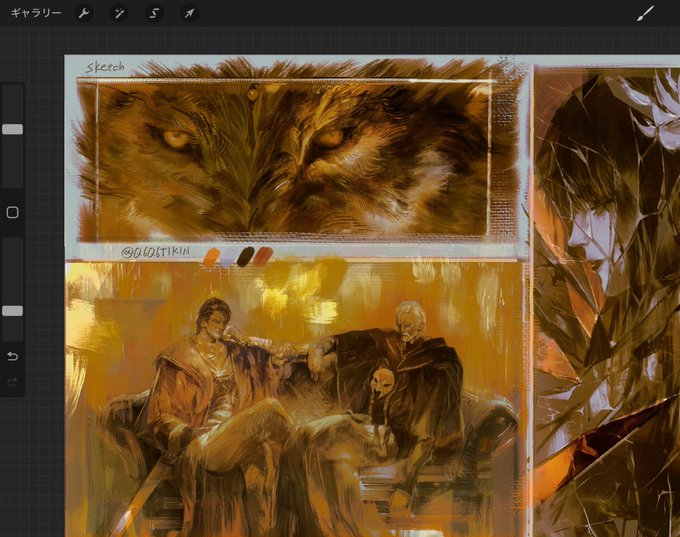Click the brush size slider handle

point(13,129)
